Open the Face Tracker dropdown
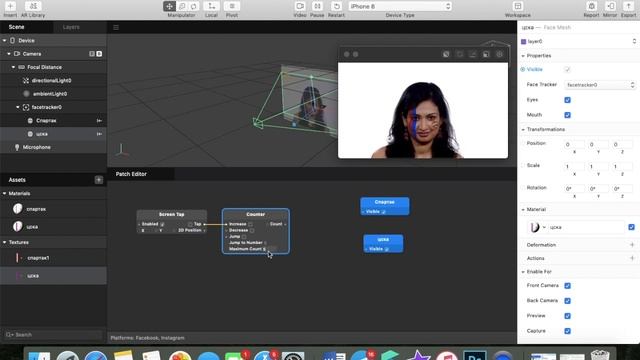 [600, 84]
